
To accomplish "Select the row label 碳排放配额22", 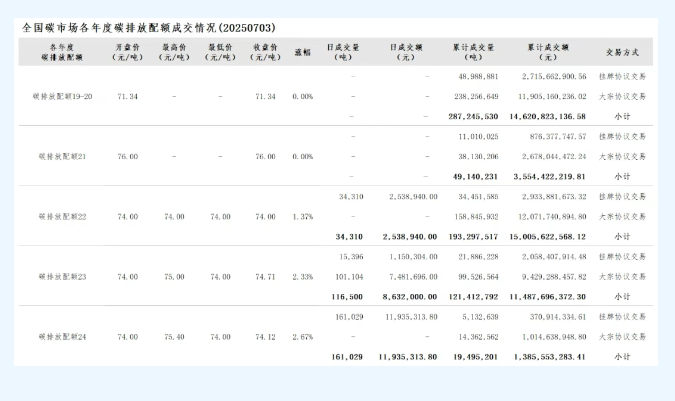I will [62, 217].
